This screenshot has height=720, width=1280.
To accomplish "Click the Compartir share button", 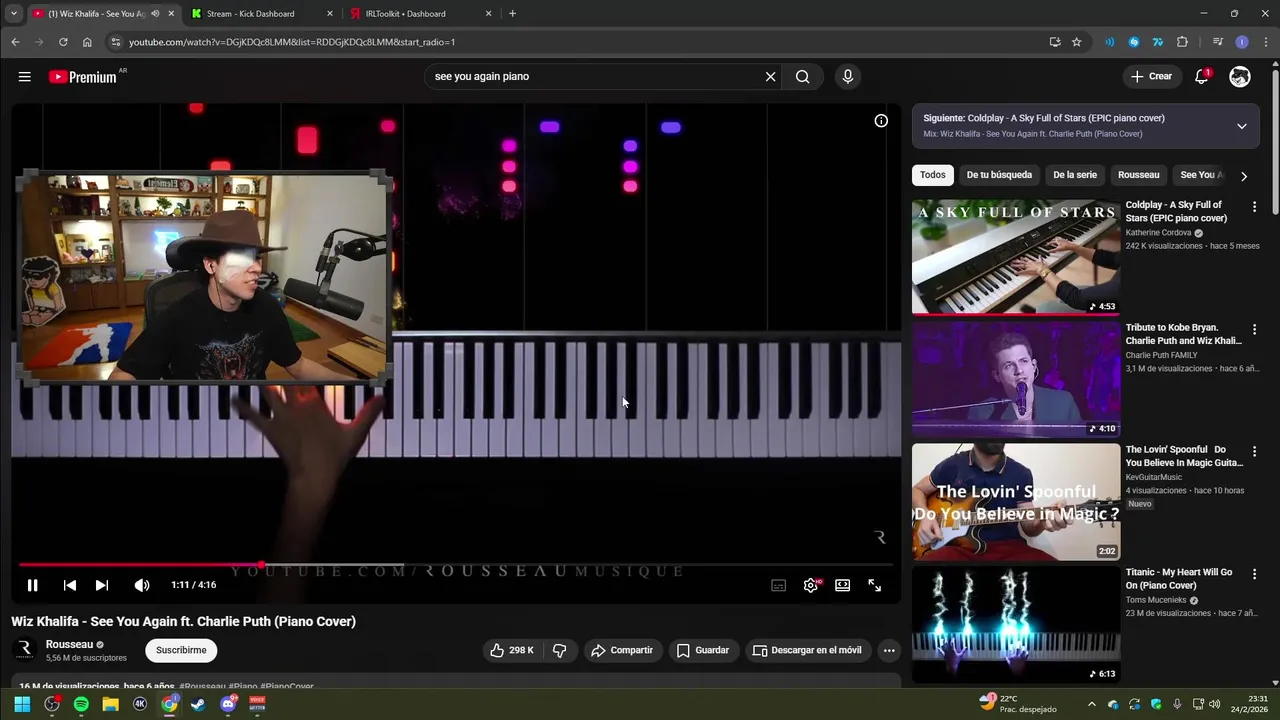I will click(x=622, y=650).
